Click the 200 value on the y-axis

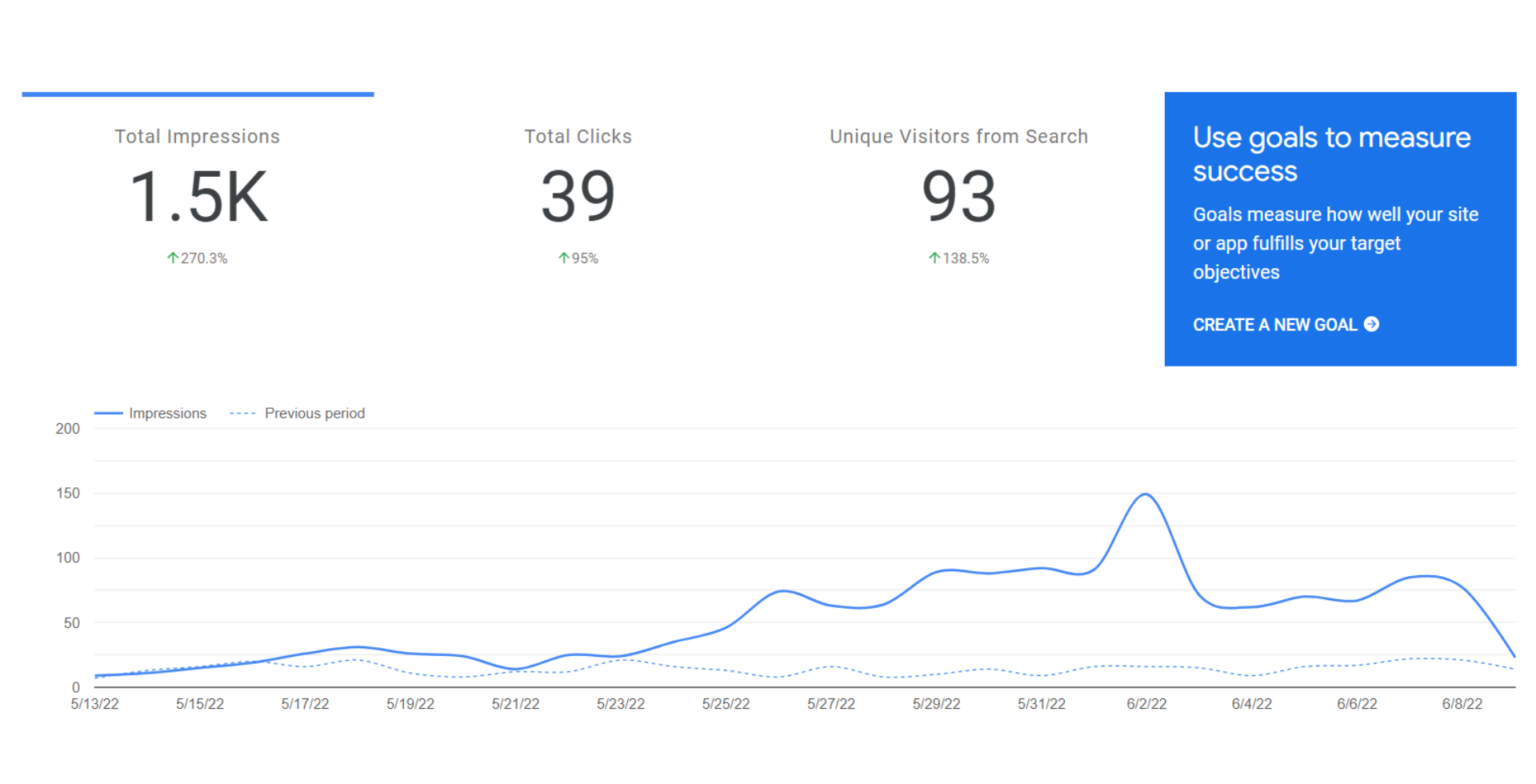coord(68,429)
